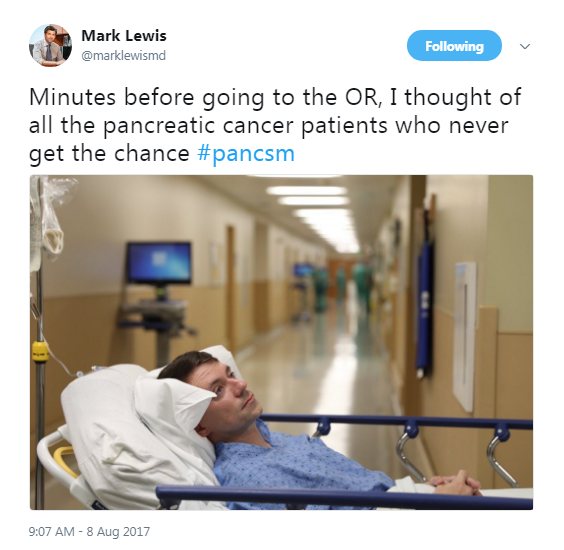Image resolution: width=564 pixels, height=550 pixels.
Task: Open the #pancsm hashtag link
Action: pyautogui.click(x=246, y=154)
